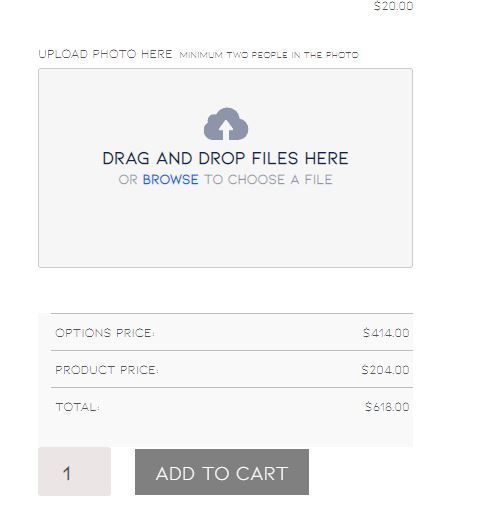The image size is (498, 508).
Task: Focus the quantity field showing 1
Action: [x=74, y=471]
